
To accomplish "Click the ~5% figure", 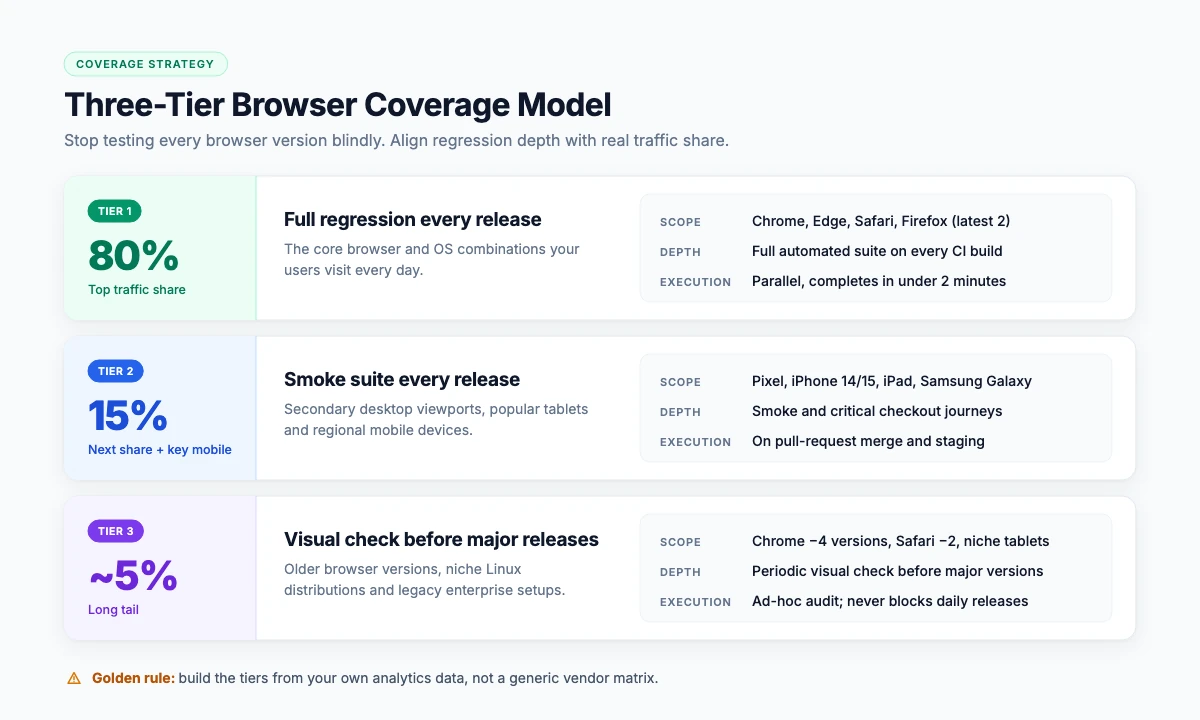I will (x=133, y=576).
